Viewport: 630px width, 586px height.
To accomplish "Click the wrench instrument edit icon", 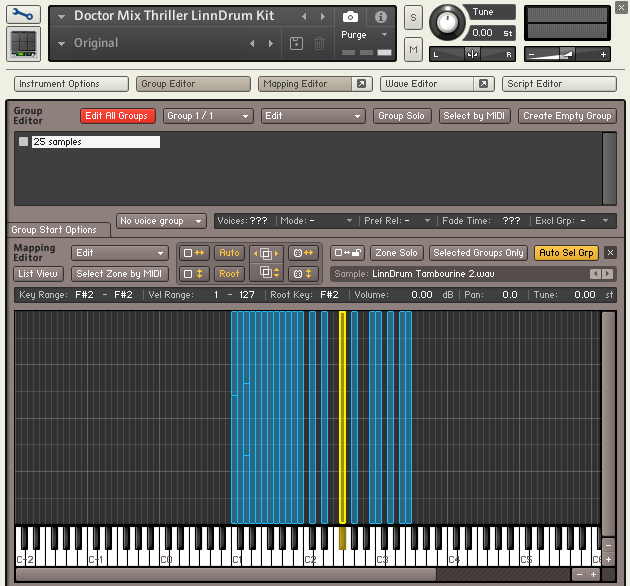I will pos(24,16).
